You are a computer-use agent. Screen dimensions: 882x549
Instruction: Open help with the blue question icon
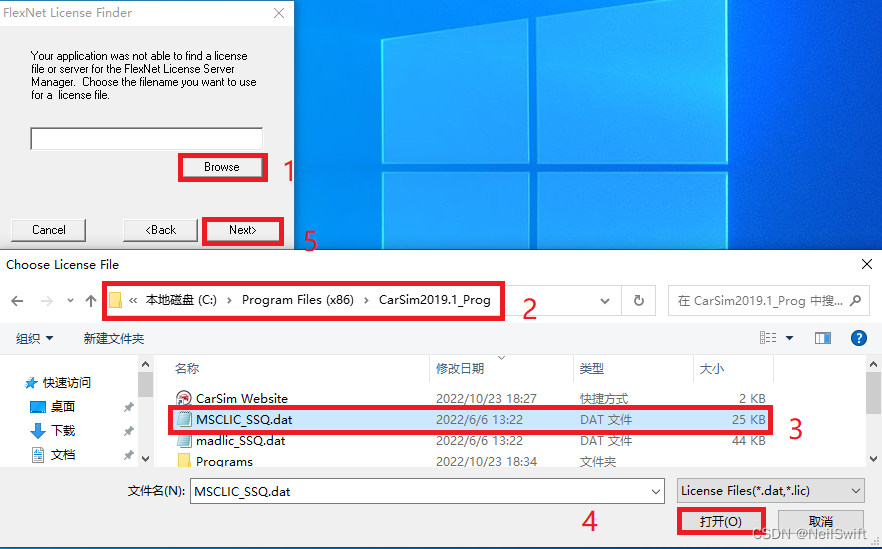[x=858, y=338]
